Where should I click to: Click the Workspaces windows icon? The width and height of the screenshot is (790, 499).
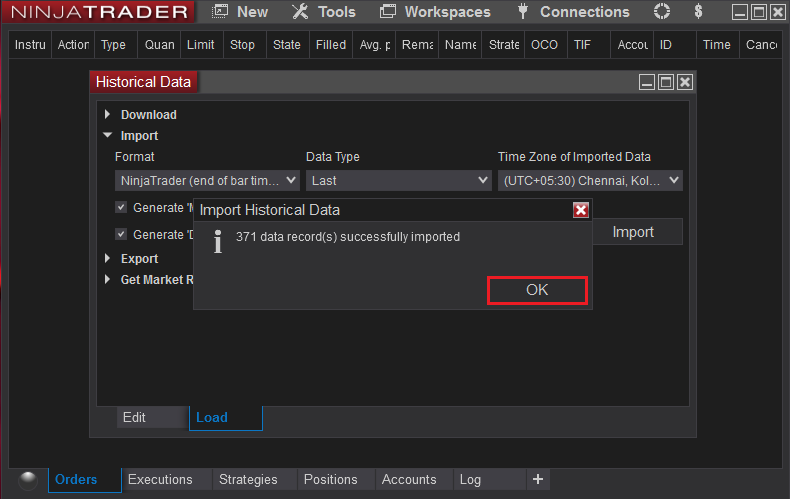point(387,12)
